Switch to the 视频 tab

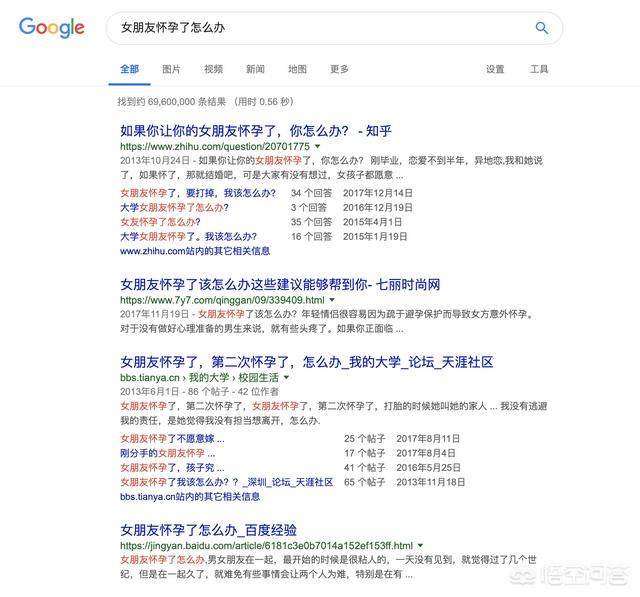(x=213, y=69)
